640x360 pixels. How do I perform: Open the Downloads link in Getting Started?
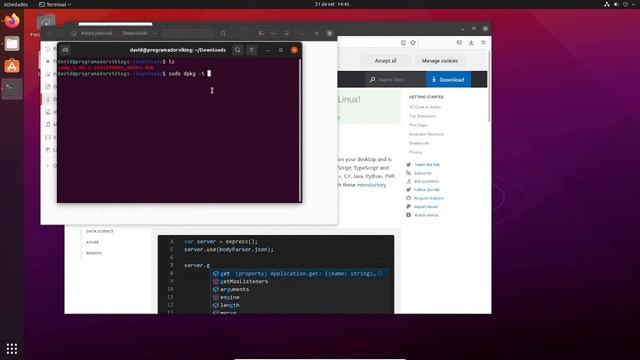[x=419, y=143]
